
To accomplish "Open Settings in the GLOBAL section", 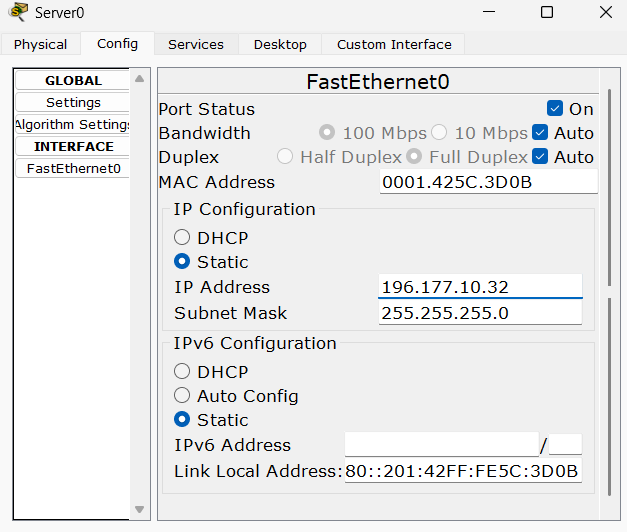I will point(73,103).
